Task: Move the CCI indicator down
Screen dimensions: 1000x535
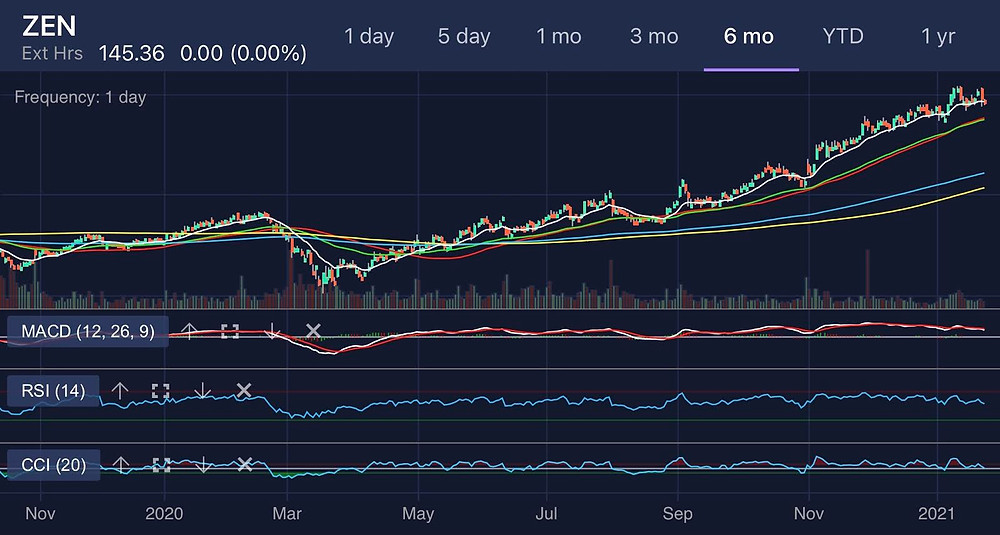Action: pyautogui.click(x=203, y=464)
